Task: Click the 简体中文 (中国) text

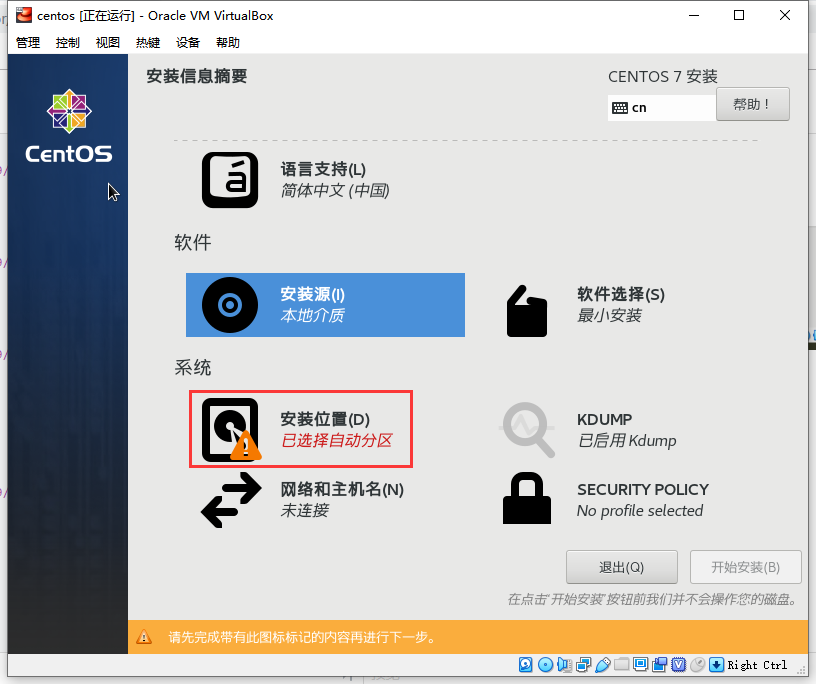Action: pyautogui.click(x=335, y=190)
